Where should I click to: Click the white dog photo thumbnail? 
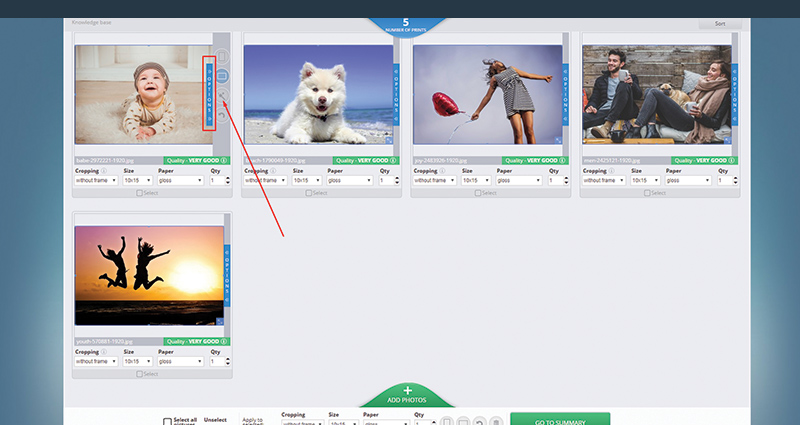point(318,94)
